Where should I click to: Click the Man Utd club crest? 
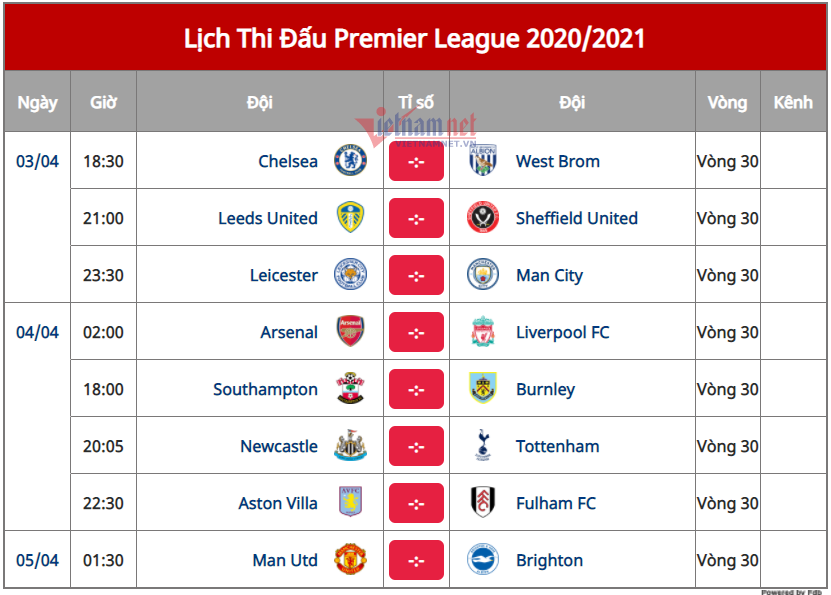[x=350, y=560]
